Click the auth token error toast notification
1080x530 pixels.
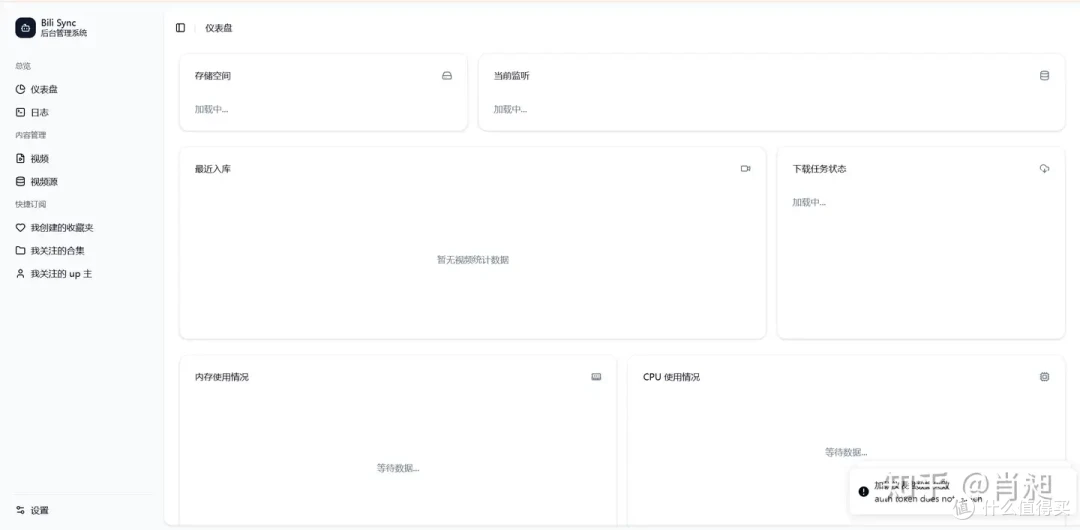tap(963, 491)
